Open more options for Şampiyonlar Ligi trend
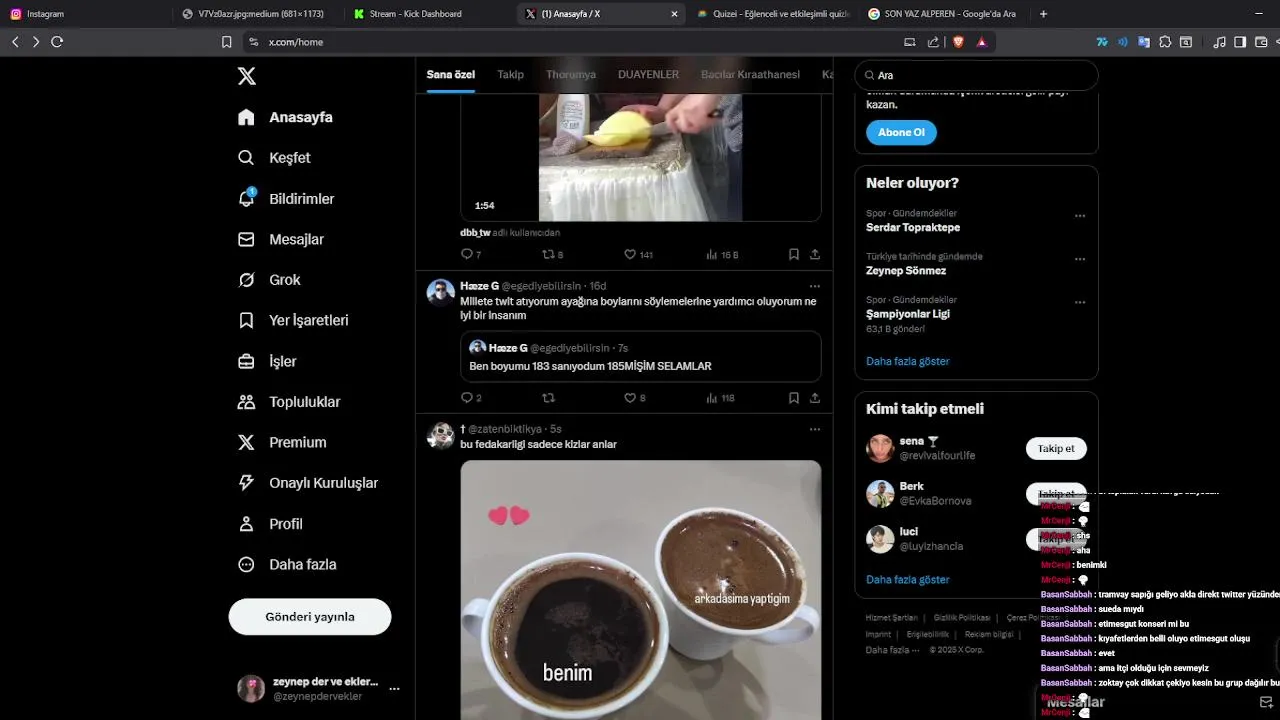Screen dimensions: 1280x720 (x=1080, y=302)
